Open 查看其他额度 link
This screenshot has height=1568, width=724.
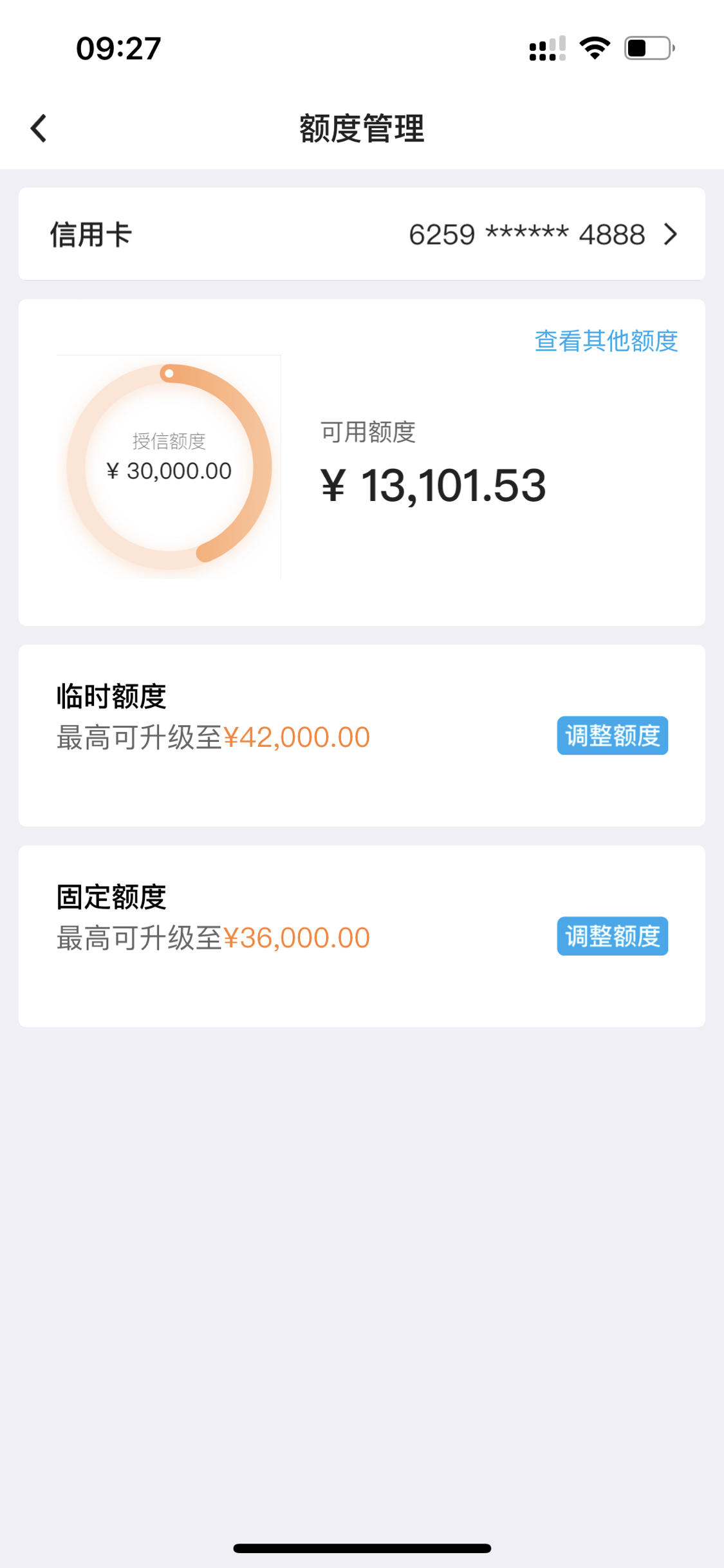pyautogui.click(x=606, y=341)
